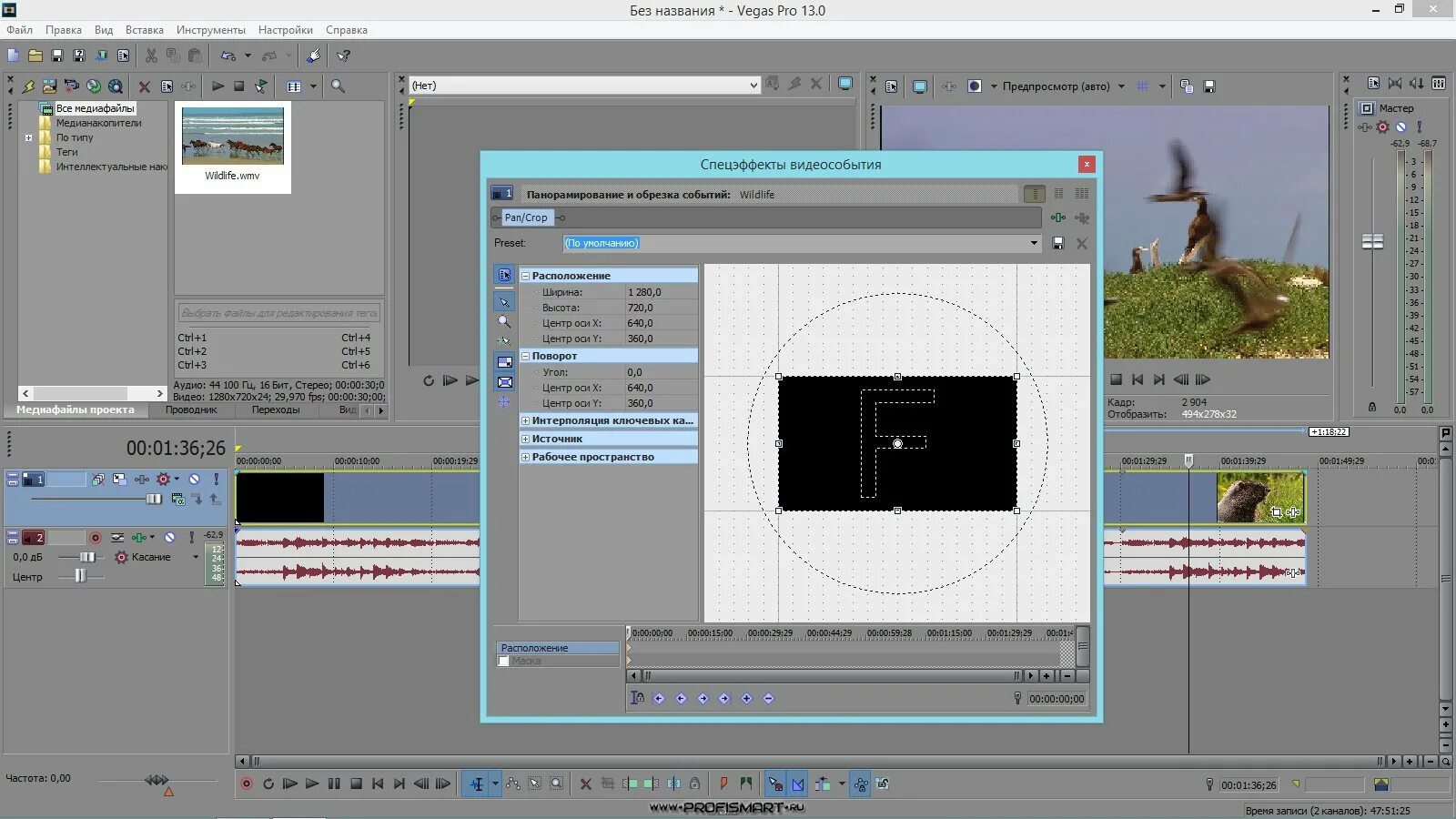
Task: Open the Инструменты menu
Action: click(210, 30)
